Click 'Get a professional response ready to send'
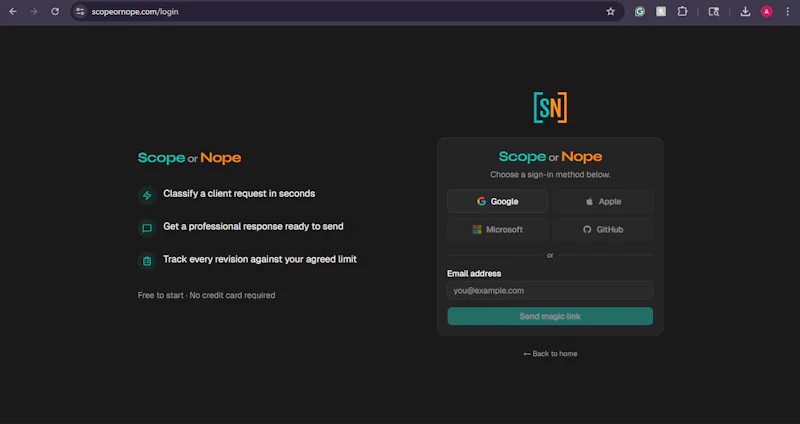The image size is (800, 424). point(253,227)
